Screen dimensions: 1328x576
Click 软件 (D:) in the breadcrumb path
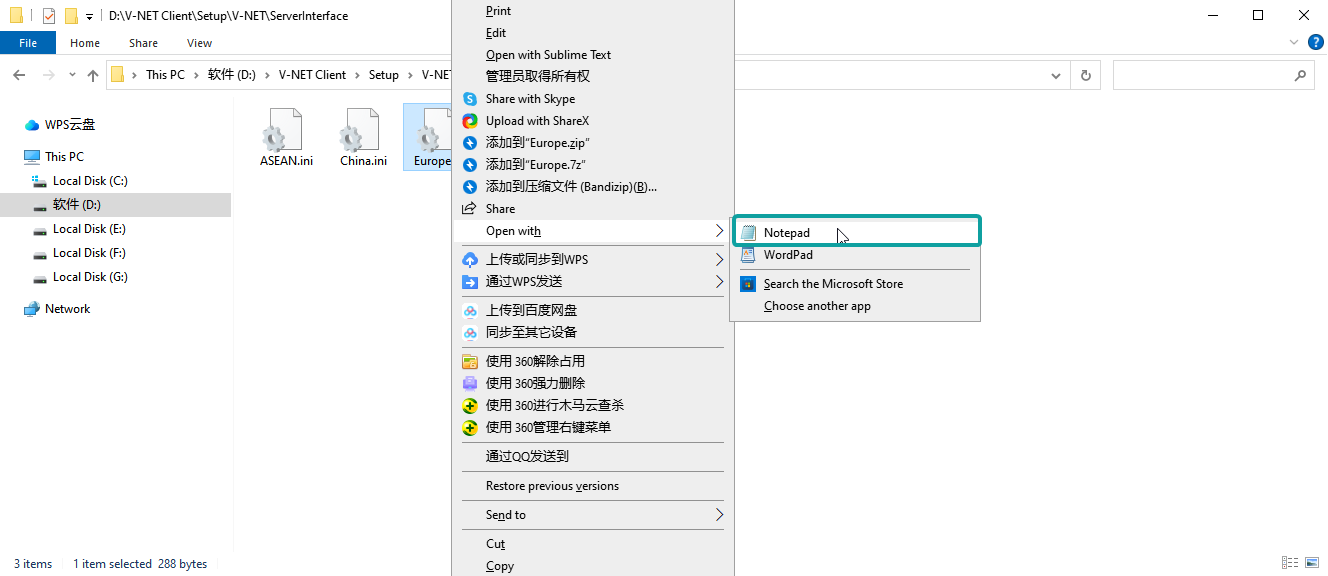(x=232, y=75)
